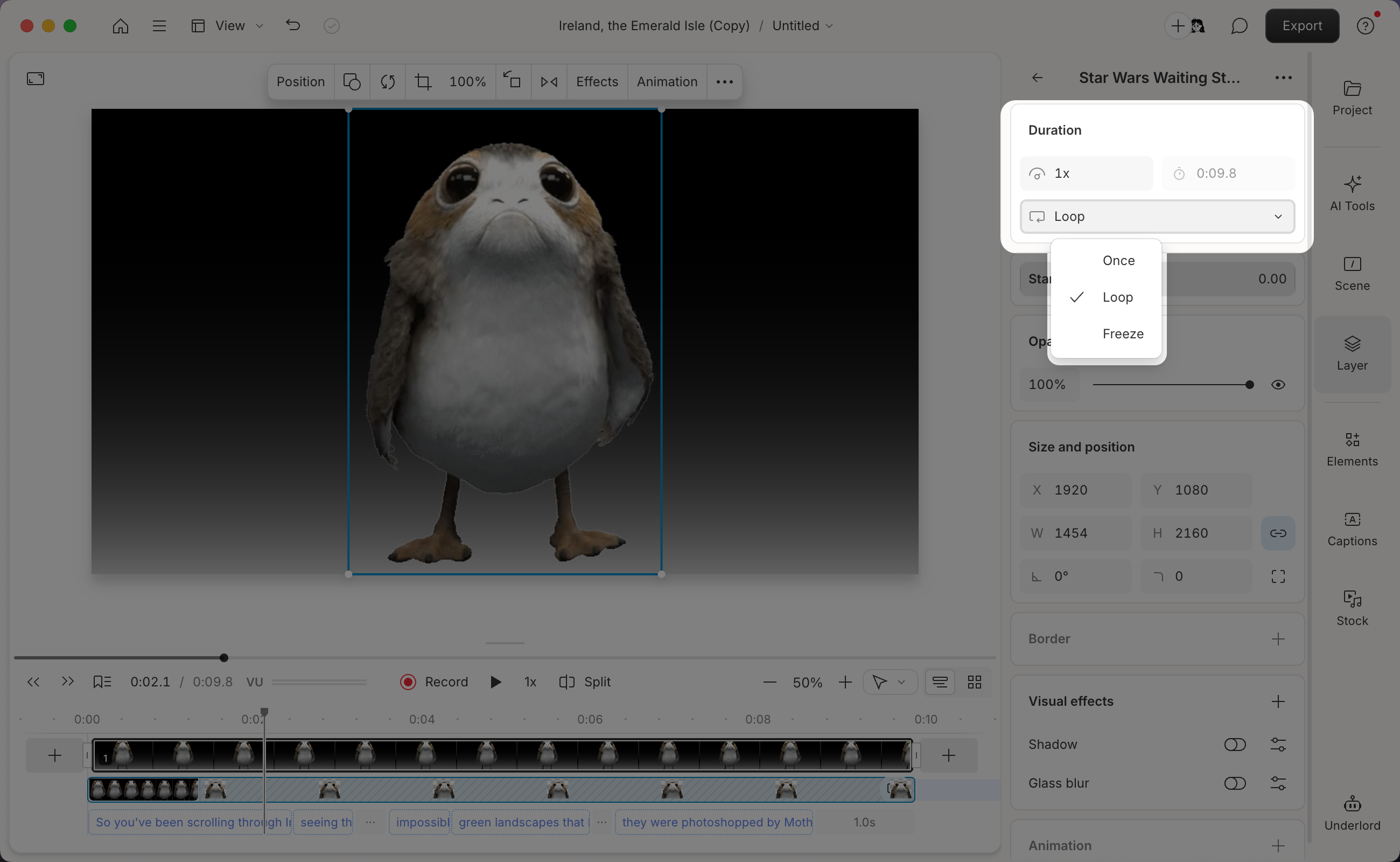Open the help question mark icon
This screenshot has width=1400, height=862.
pyautogui.click(x=1365, y=26)
